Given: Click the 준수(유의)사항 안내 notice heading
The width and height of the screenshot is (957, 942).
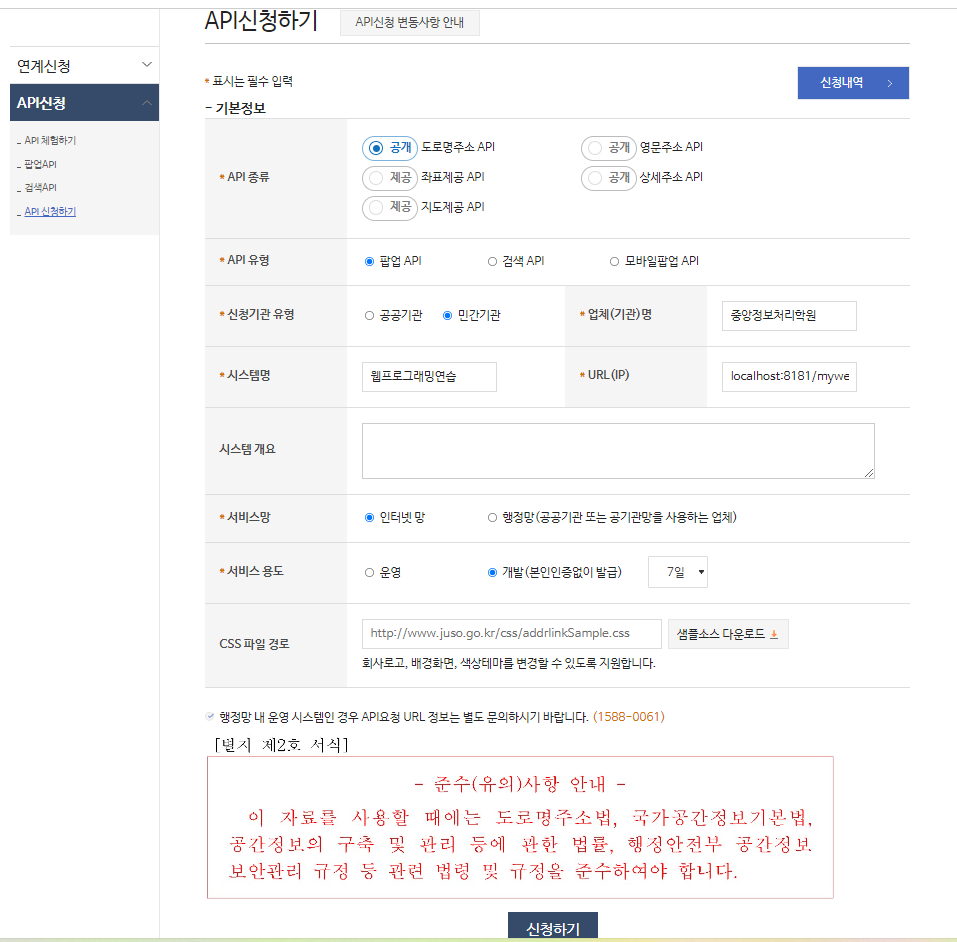Looking at the screenshot, I should point(520,784).
